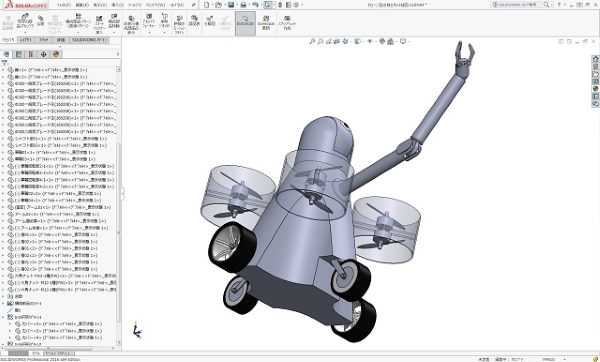
Task: Open the Appearances color ball in right task pane
Action: (x=595, y=89)
